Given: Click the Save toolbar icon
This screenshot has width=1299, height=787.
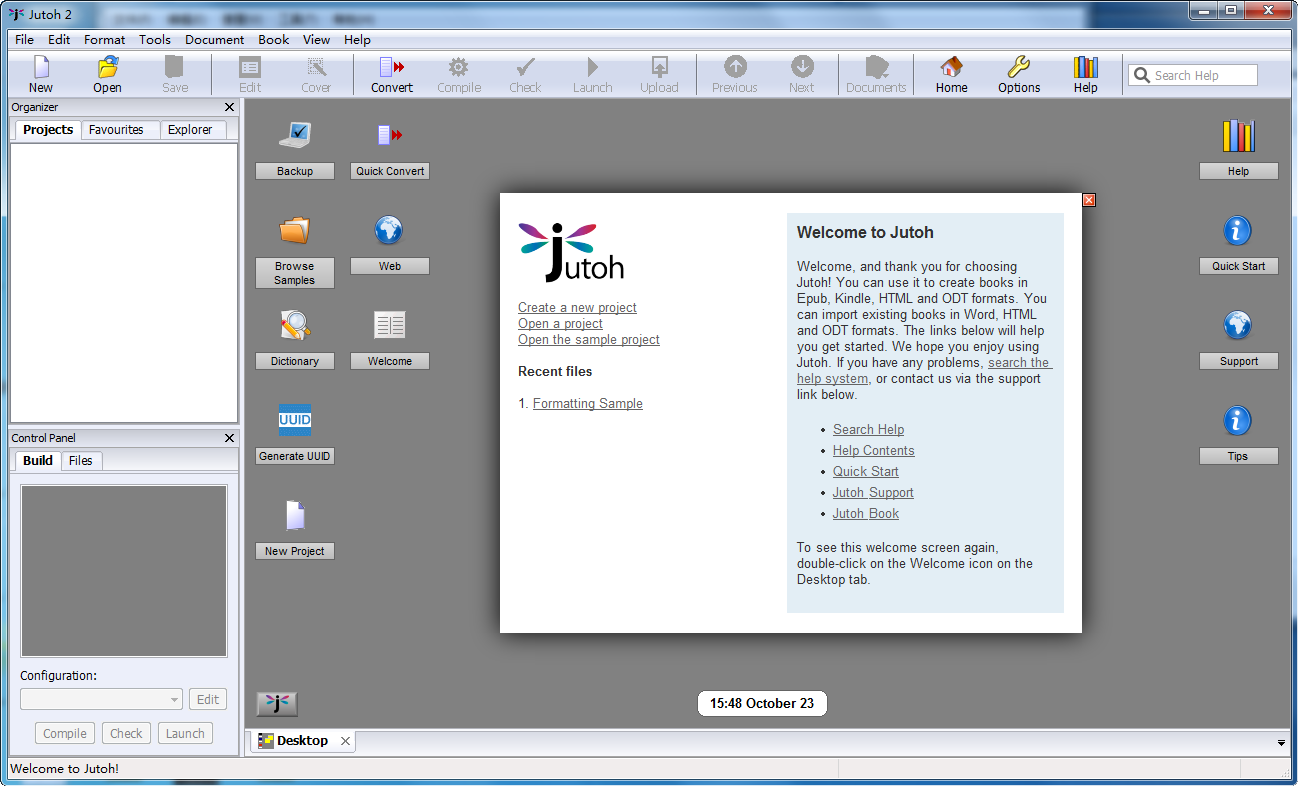Looking at the screenshot, I should (x=174, y=68).
